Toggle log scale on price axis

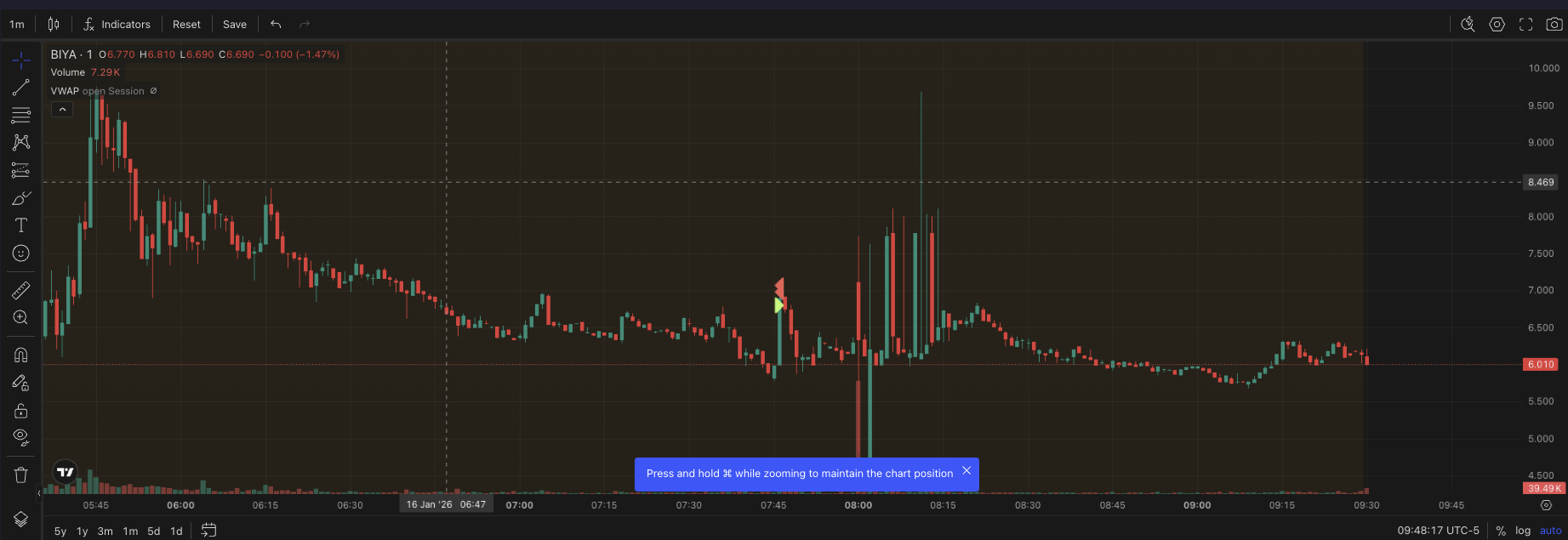[x=1523, y=531]
